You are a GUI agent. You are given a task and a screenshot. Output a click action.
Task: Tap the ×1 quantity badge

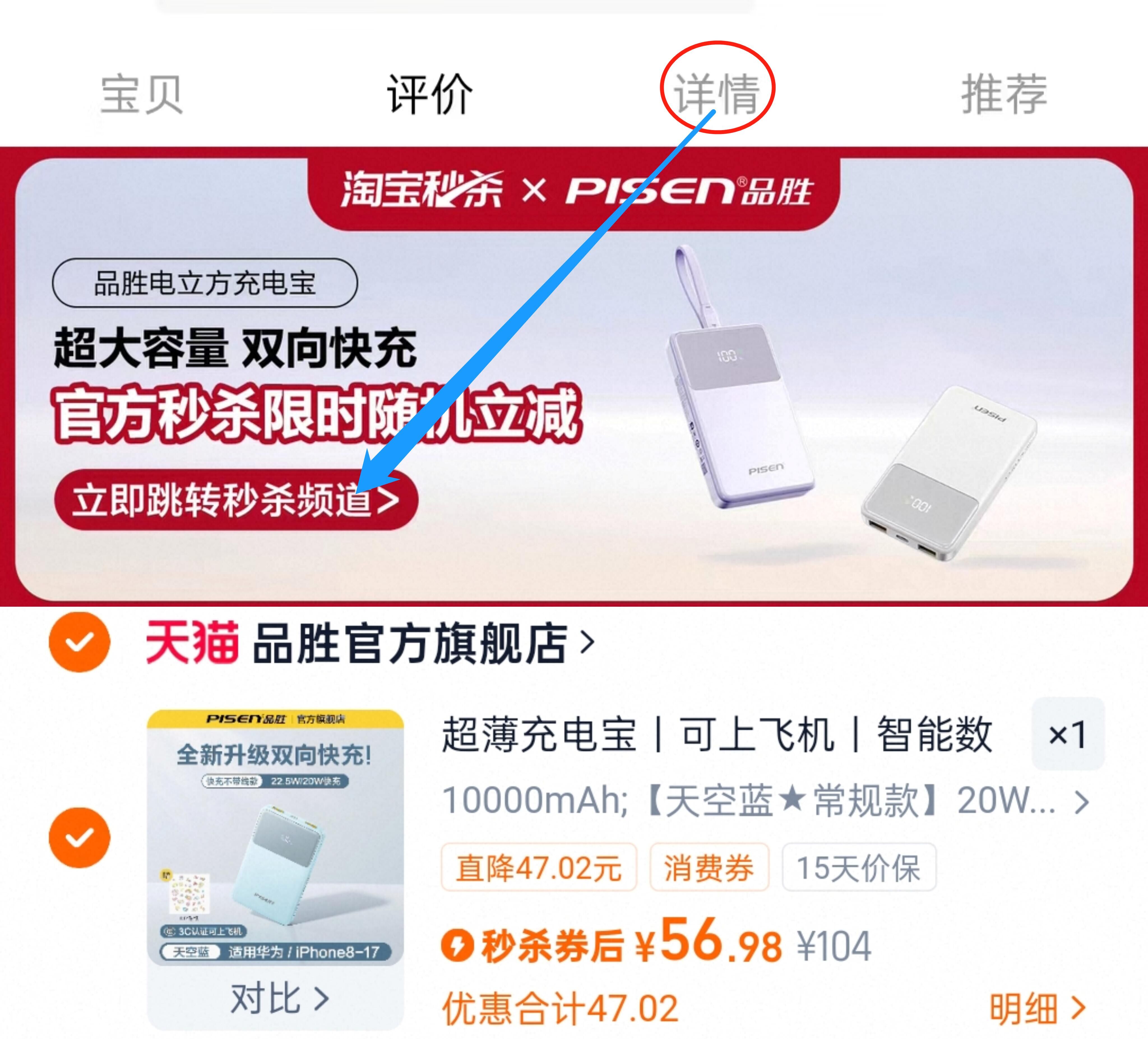(1068, 734)
